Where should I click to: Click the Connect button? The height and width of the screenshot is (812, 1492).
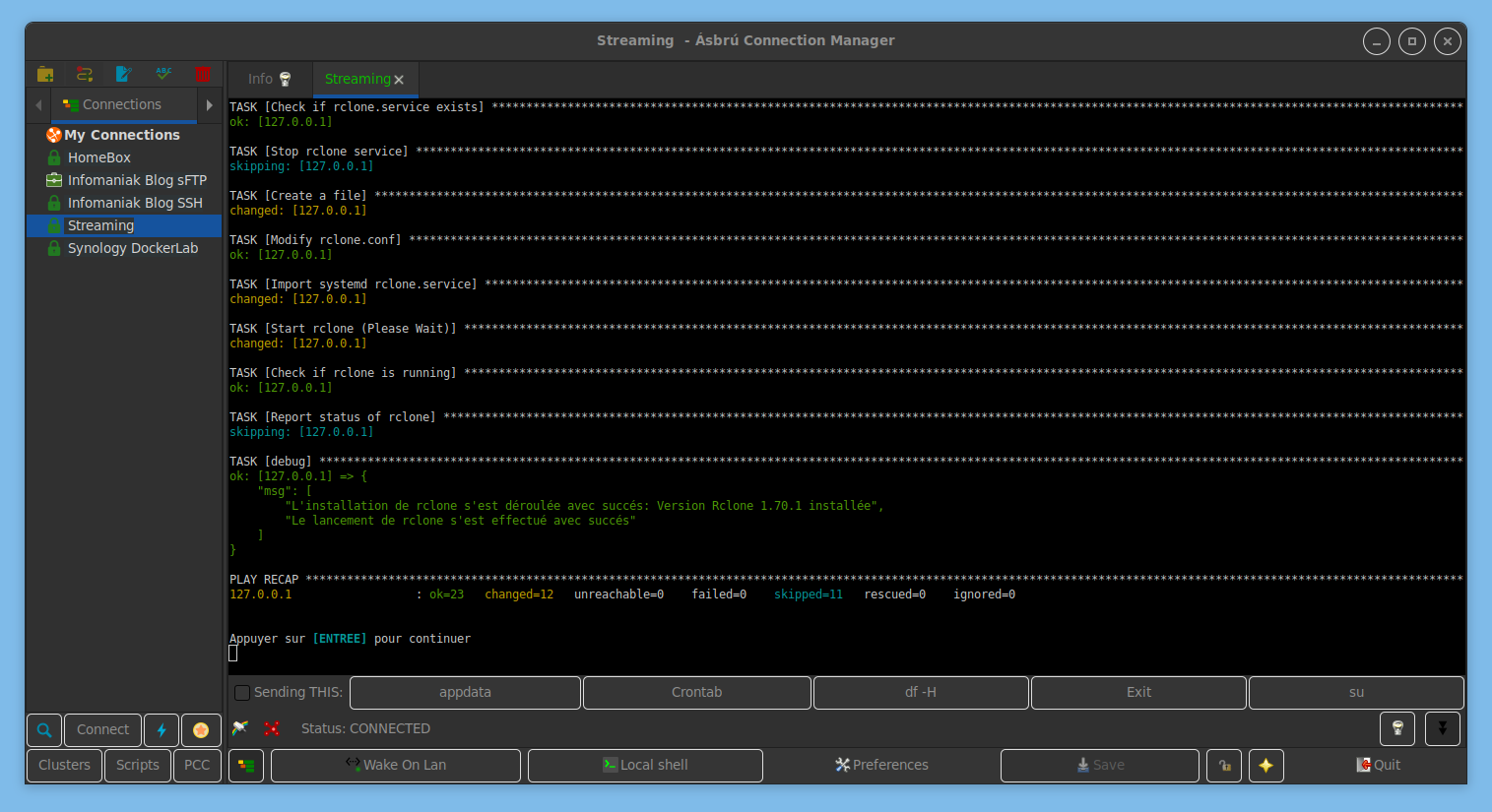click(103, 730)
